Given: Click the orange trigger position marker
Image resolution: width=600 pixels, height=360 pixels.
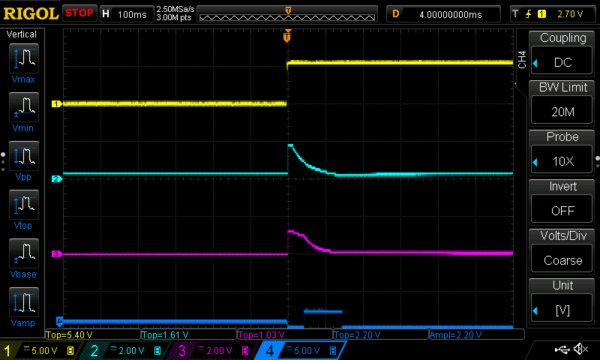Looking at the screenshot, I should tap(287, 36).
